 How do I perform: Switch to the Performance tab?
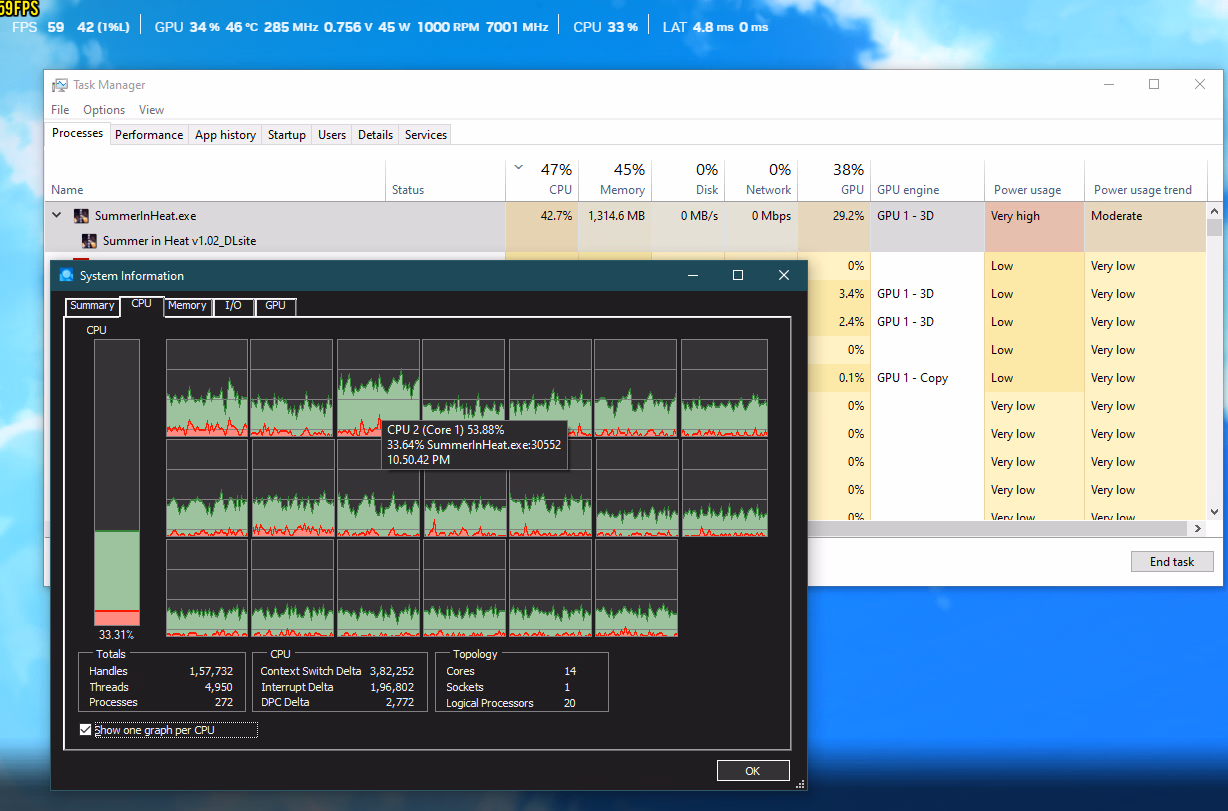tap(149, 135)
